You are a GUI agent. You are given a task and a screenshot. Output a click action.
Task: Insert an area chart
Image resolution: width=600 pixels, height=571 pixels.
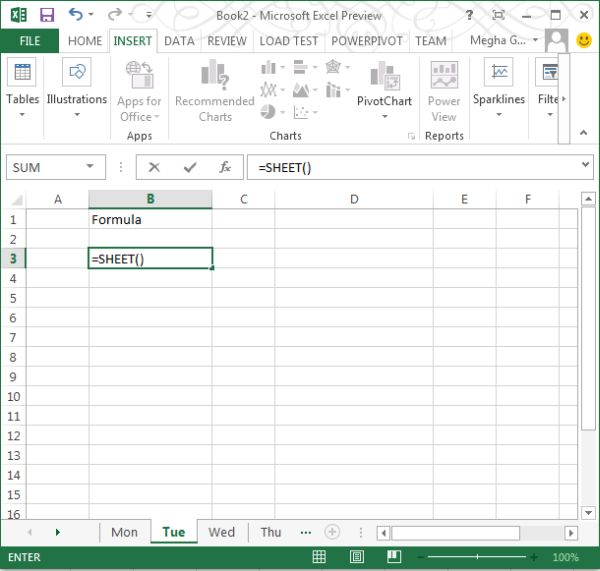(x=301, y=90)
